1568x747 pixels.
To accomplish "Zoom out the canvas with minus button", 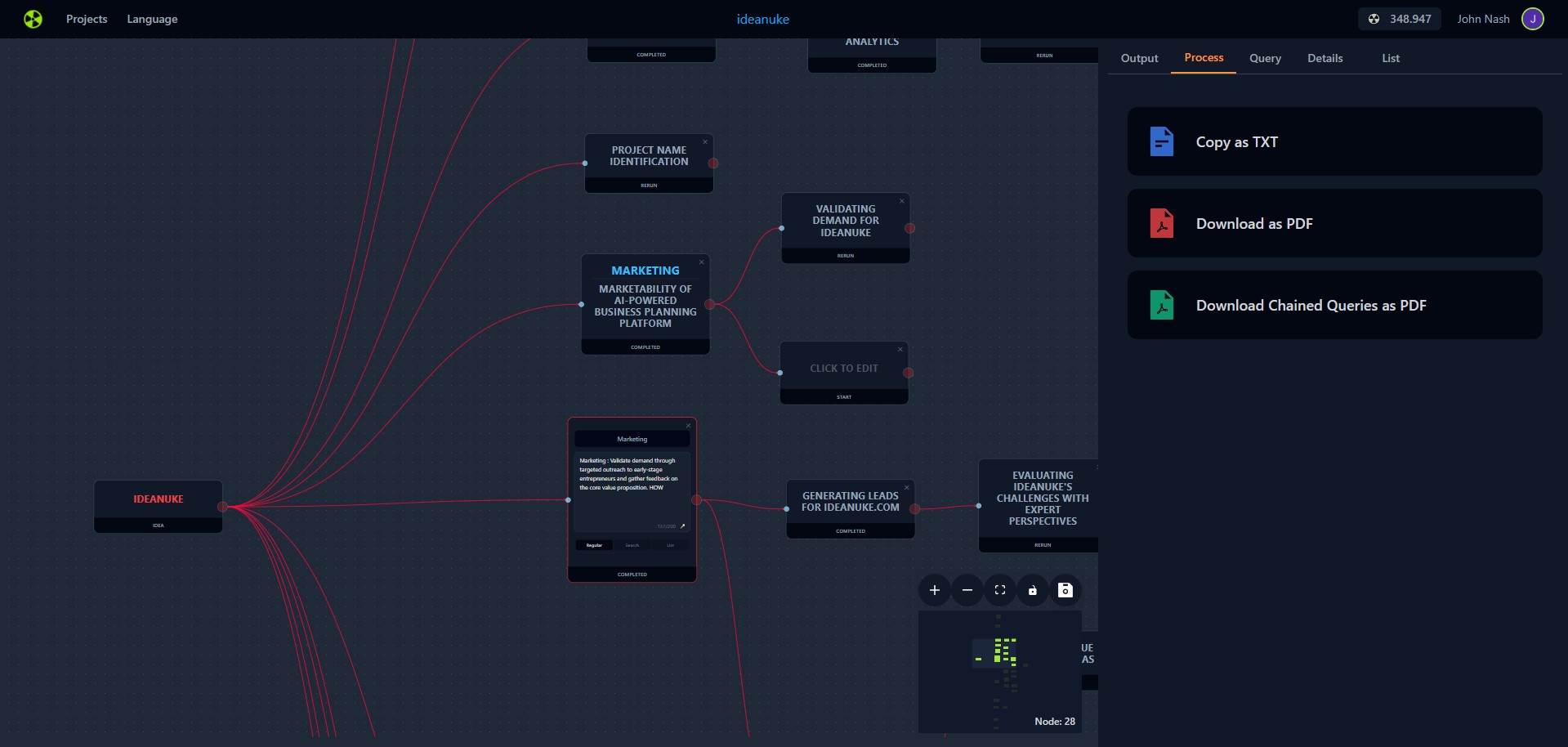I will (967, 590).
